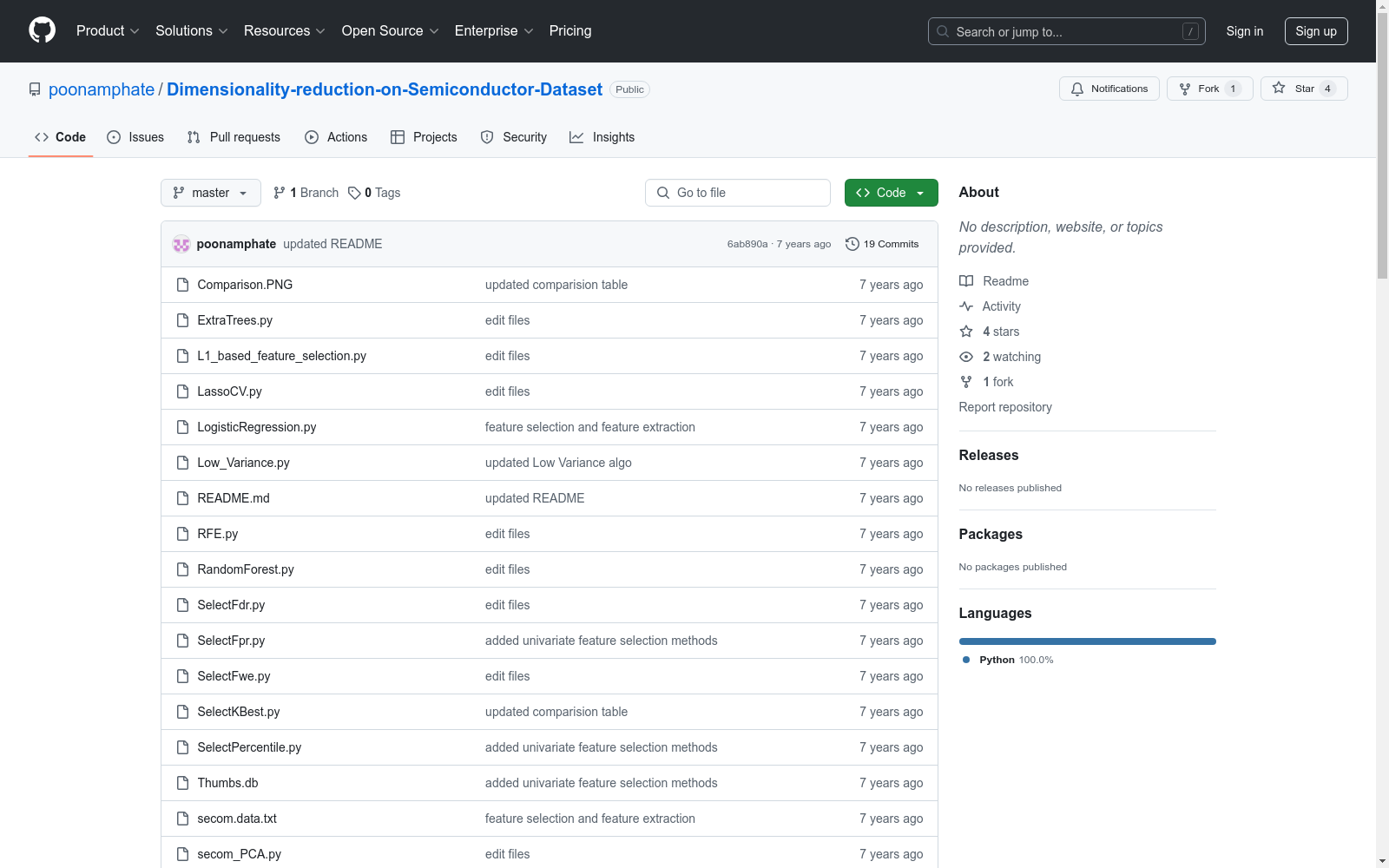1389x868 pixels.
Task: Open the Pull requests tab
Action: point(234,137)
